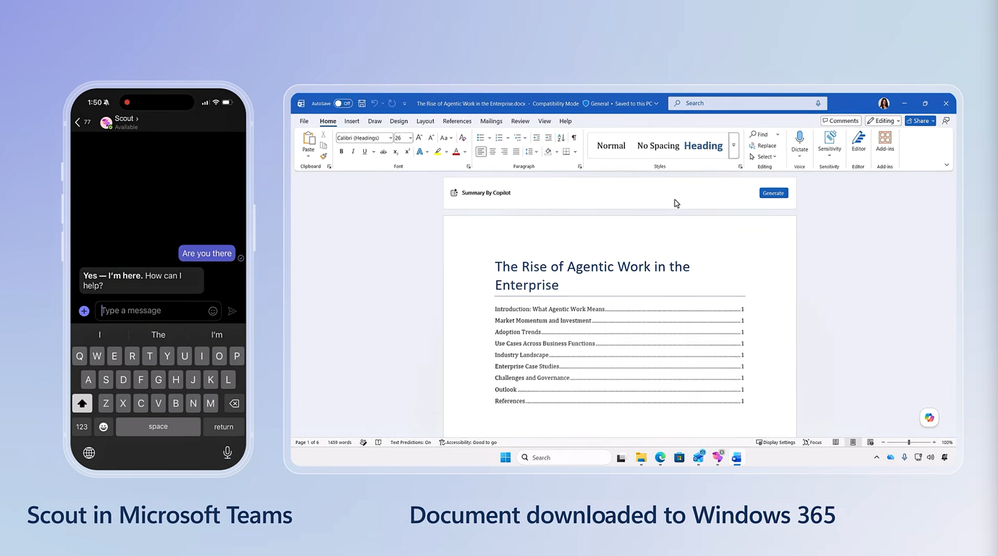Show paragraph marks with the pilcrow icon

[x=573, y=137]
